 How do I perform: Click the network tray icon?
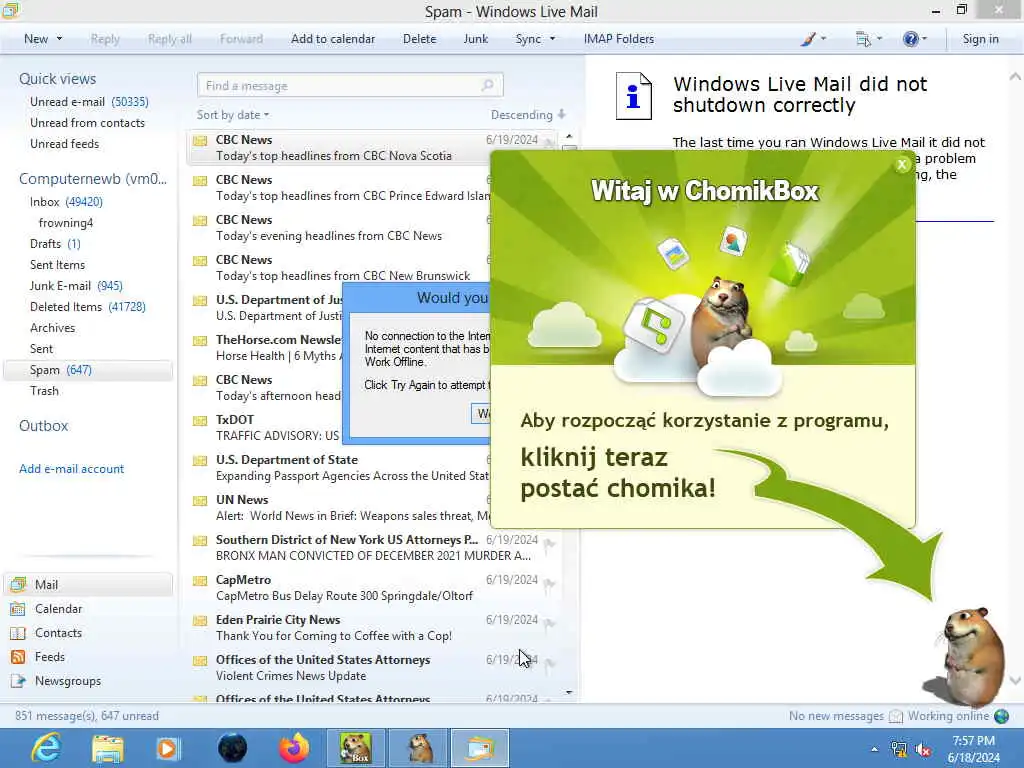pyautogui.click(x=898, y=749)
